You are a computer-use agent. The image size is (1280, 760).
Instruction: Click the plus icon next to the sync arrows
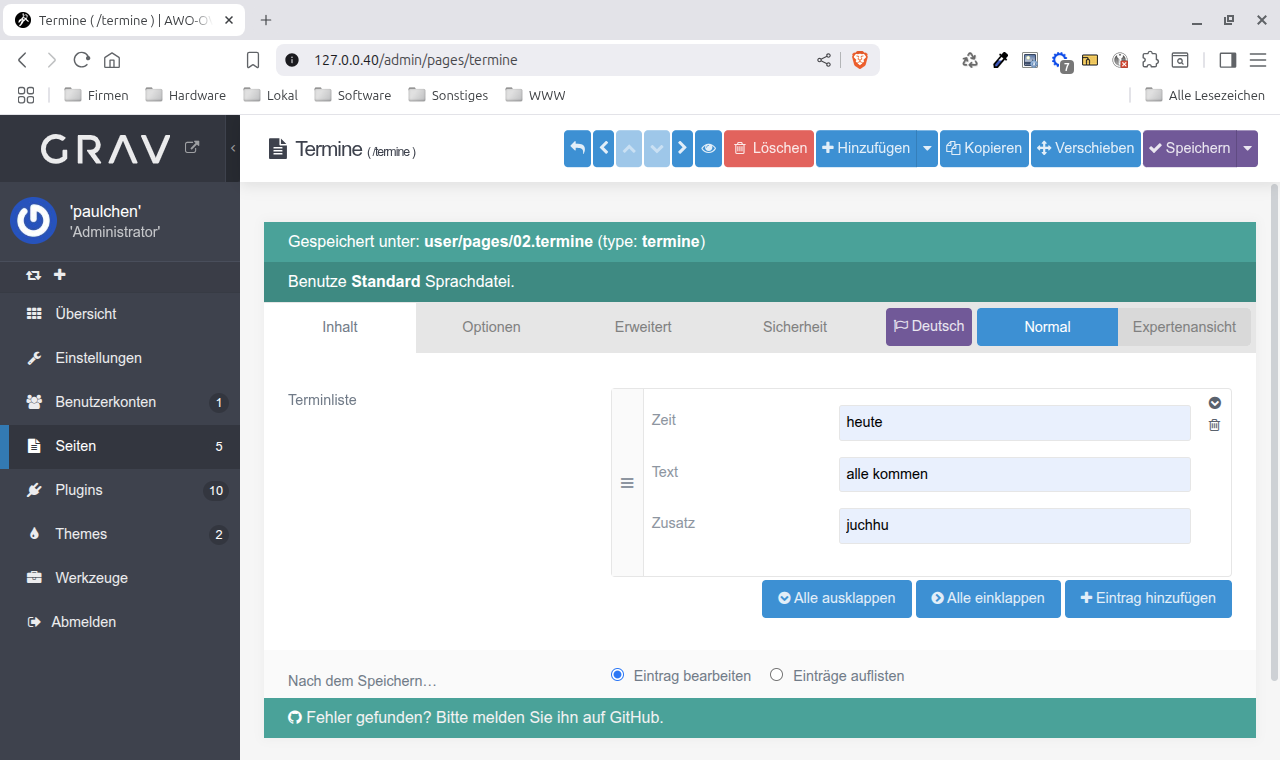pyautogui.click(x=59, y=274)
